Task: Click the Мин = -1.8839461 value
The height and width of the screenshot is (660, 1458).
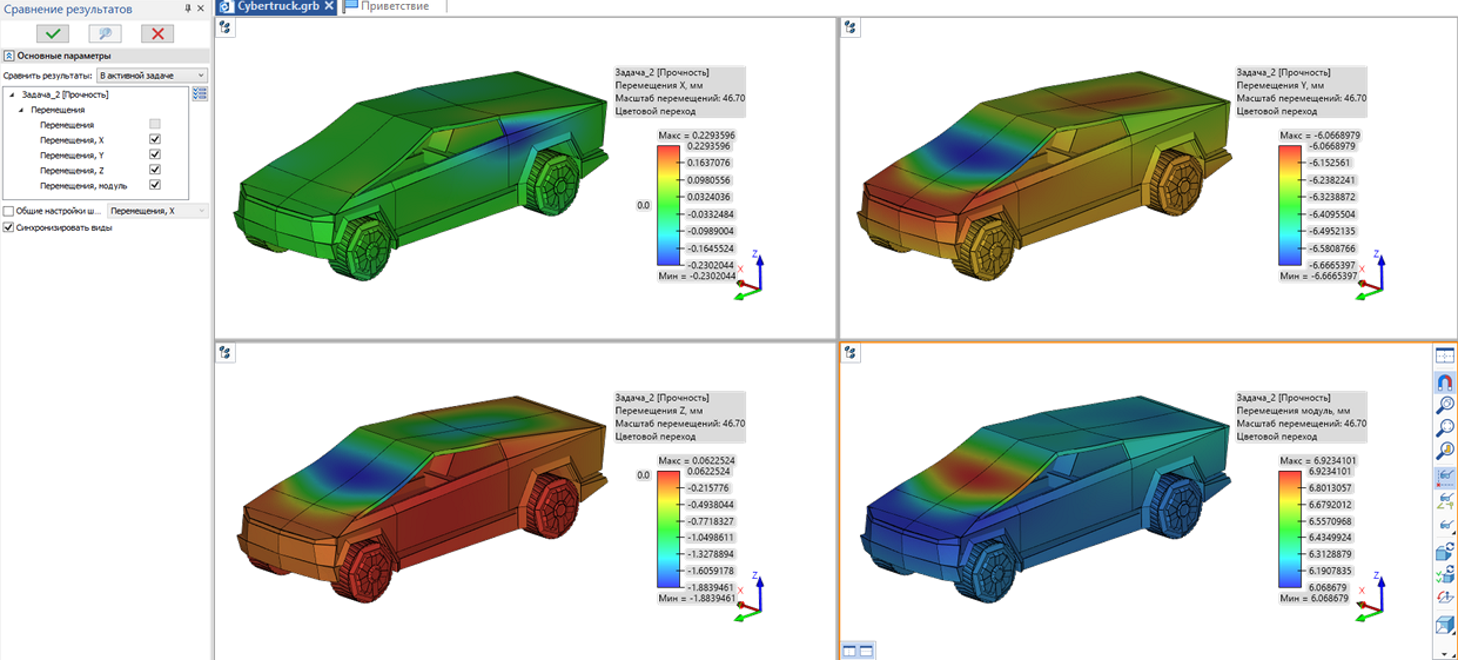Action: pos(697,598)
